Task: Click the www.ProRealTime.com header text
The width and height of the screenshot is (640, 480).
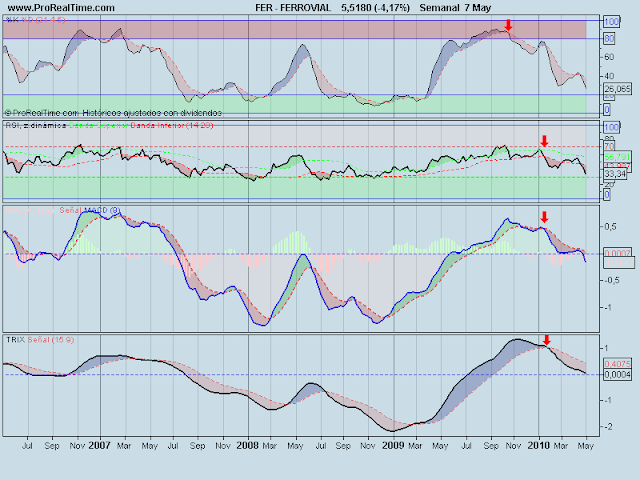Action: point(61,8)
